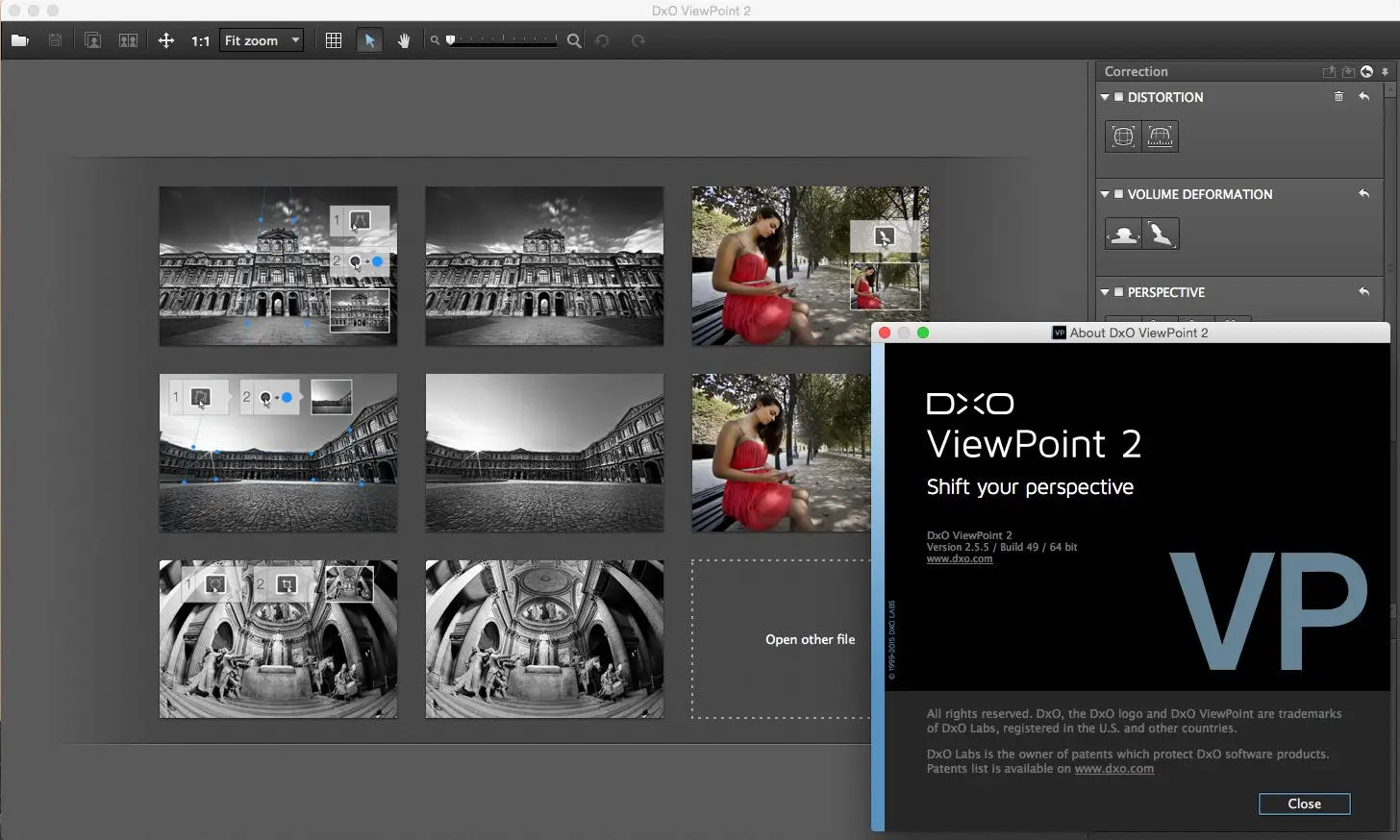Select the manual distortion correction tool

(x=1161, y=136)
